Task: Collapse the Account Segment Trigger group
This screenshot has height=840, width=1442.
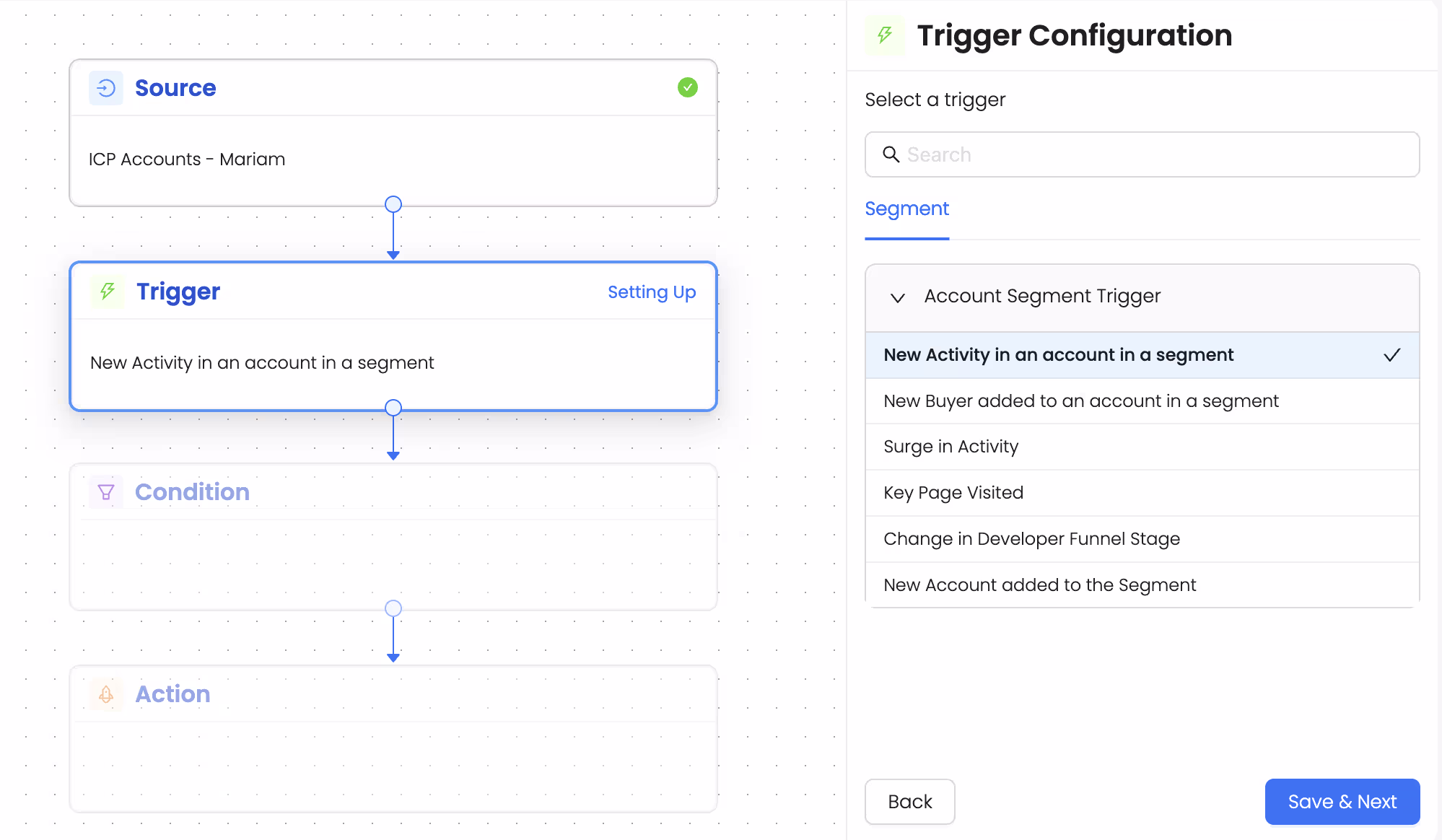Action: click(x=897, y=297)
